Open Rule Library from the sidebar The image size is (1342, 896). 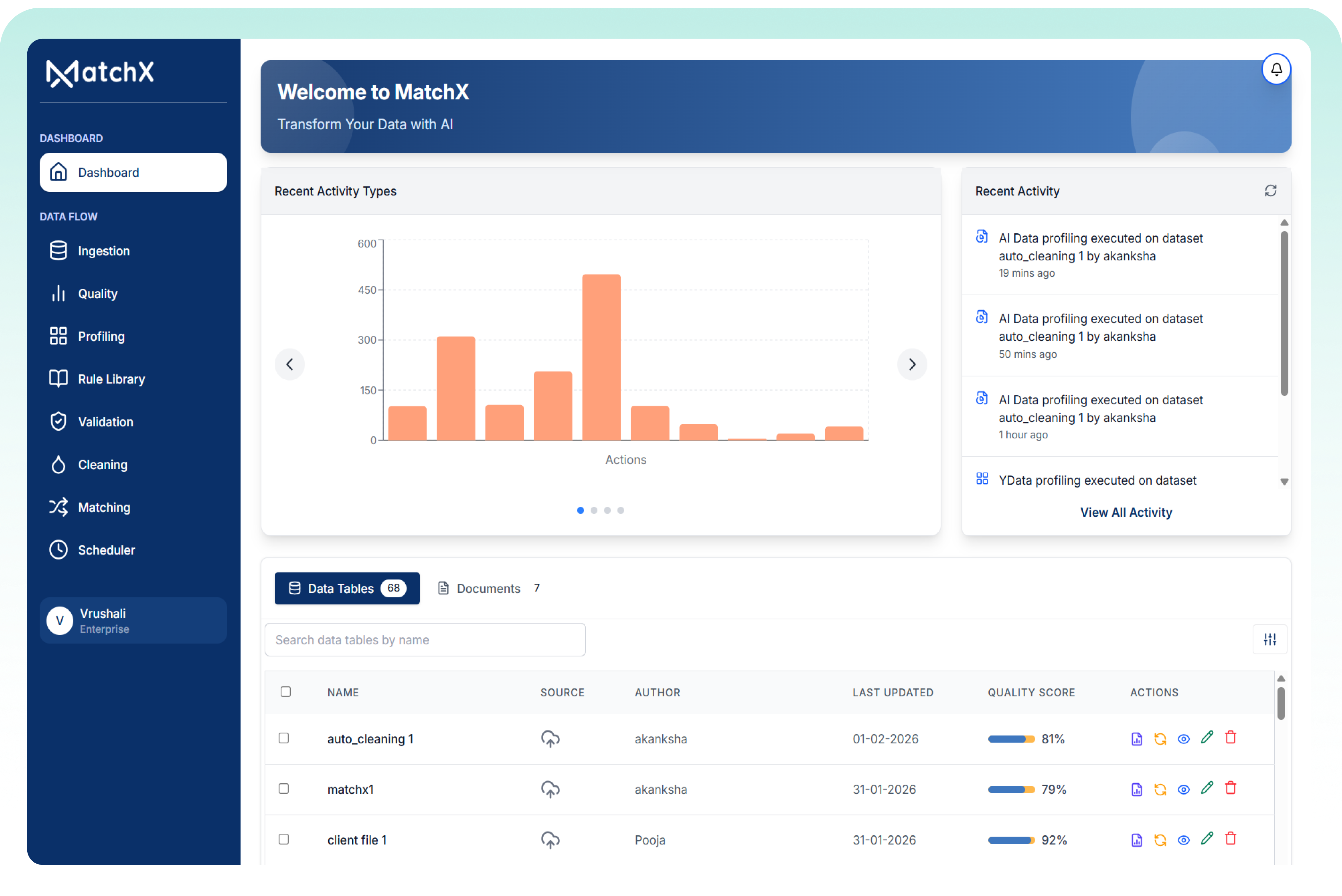tap(111, 379)
